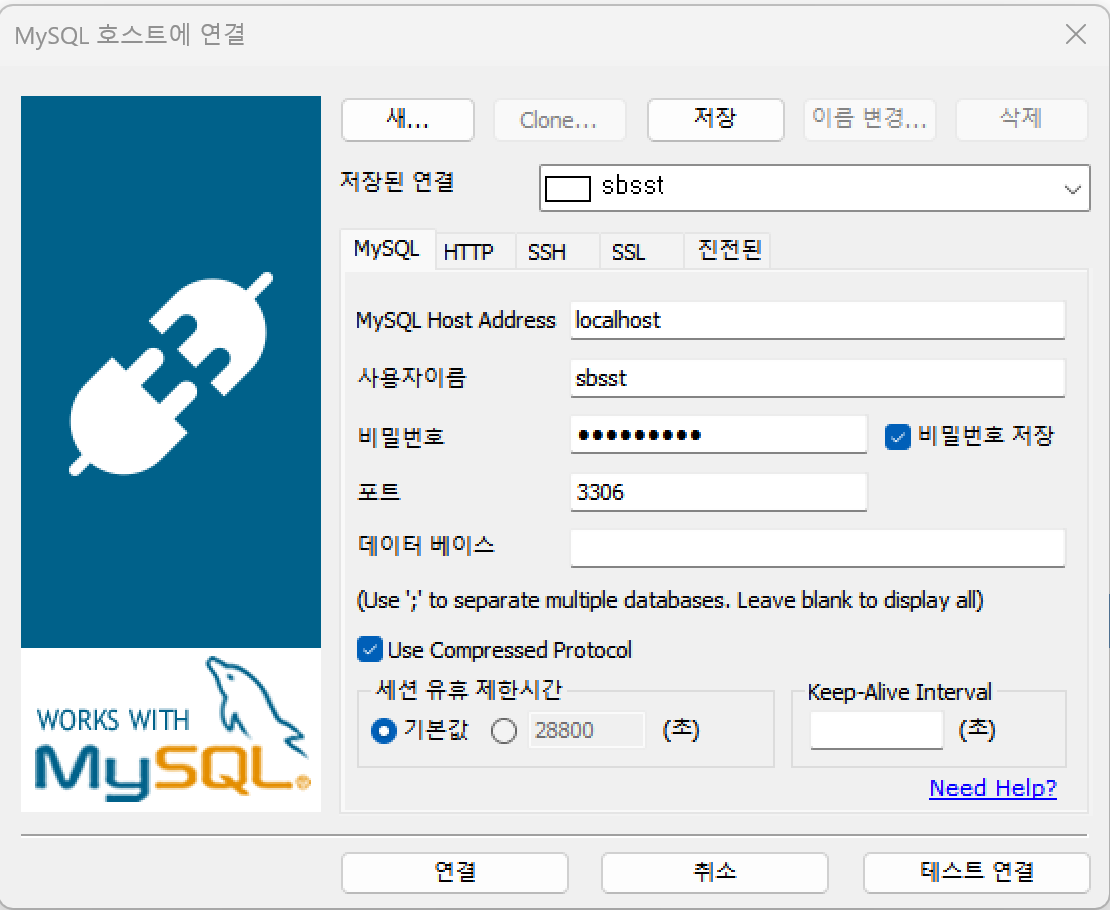Click the 비밀번호 password field
Image resolution: width=1110 pixels, height=910 pixels.
719,435
